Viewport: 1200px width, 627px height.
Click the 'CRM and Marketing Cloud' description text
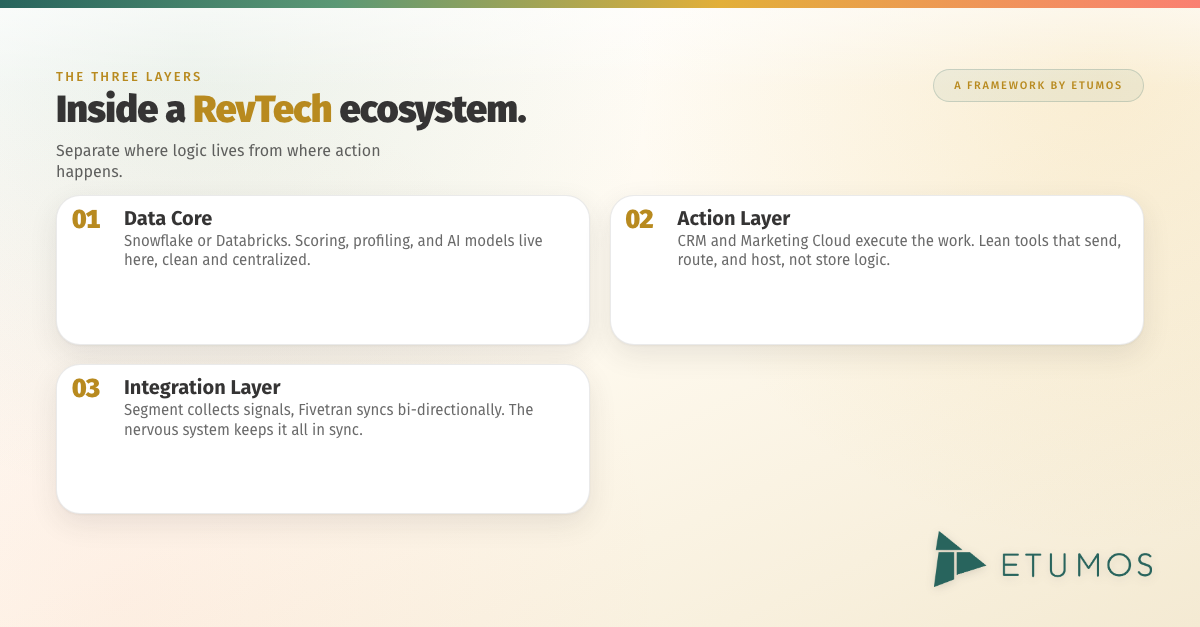click(899, 250)
